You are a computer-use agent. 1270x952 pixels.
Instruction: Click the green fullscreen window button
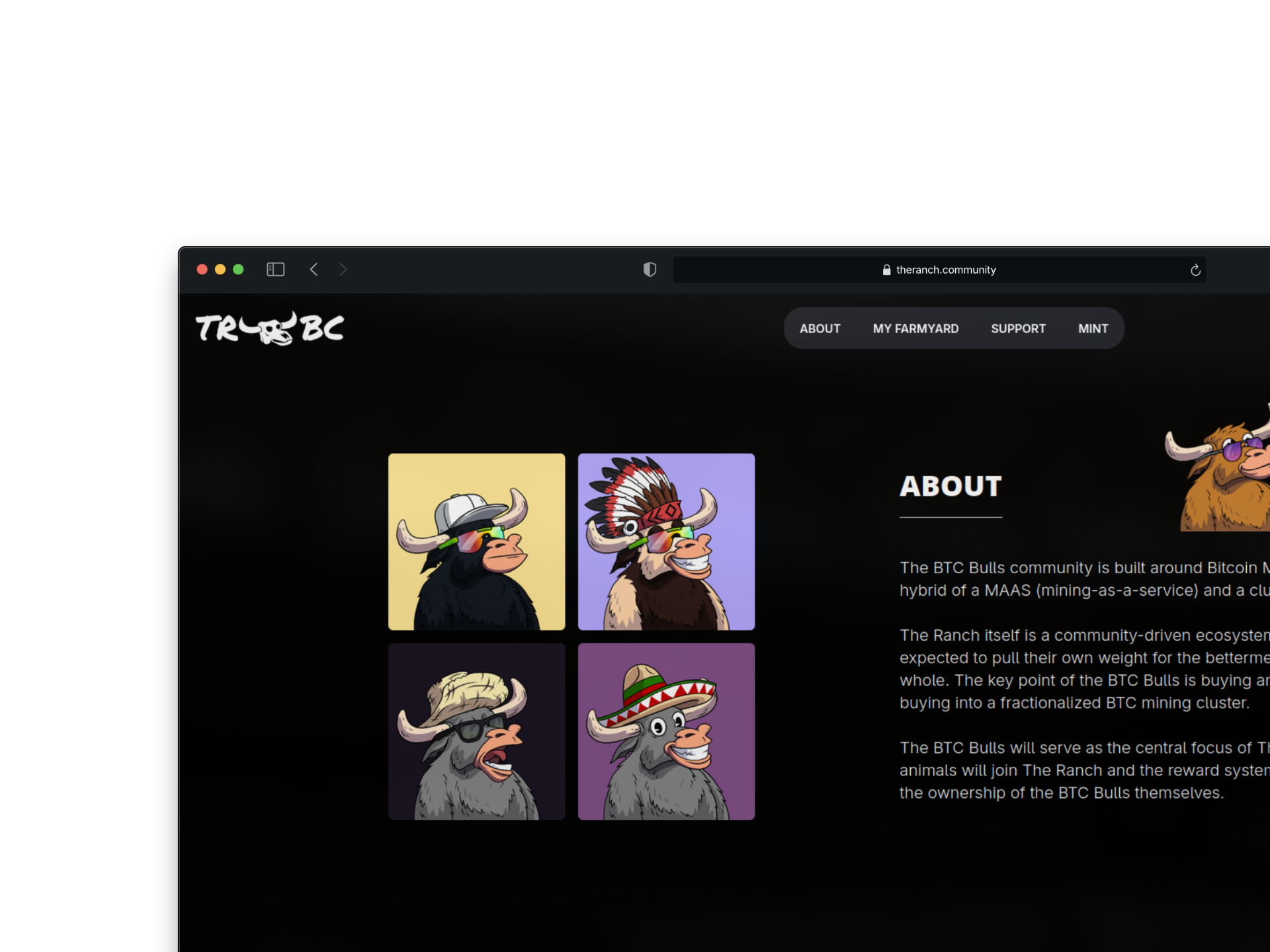pyautogui.click(x=238, y=269)
